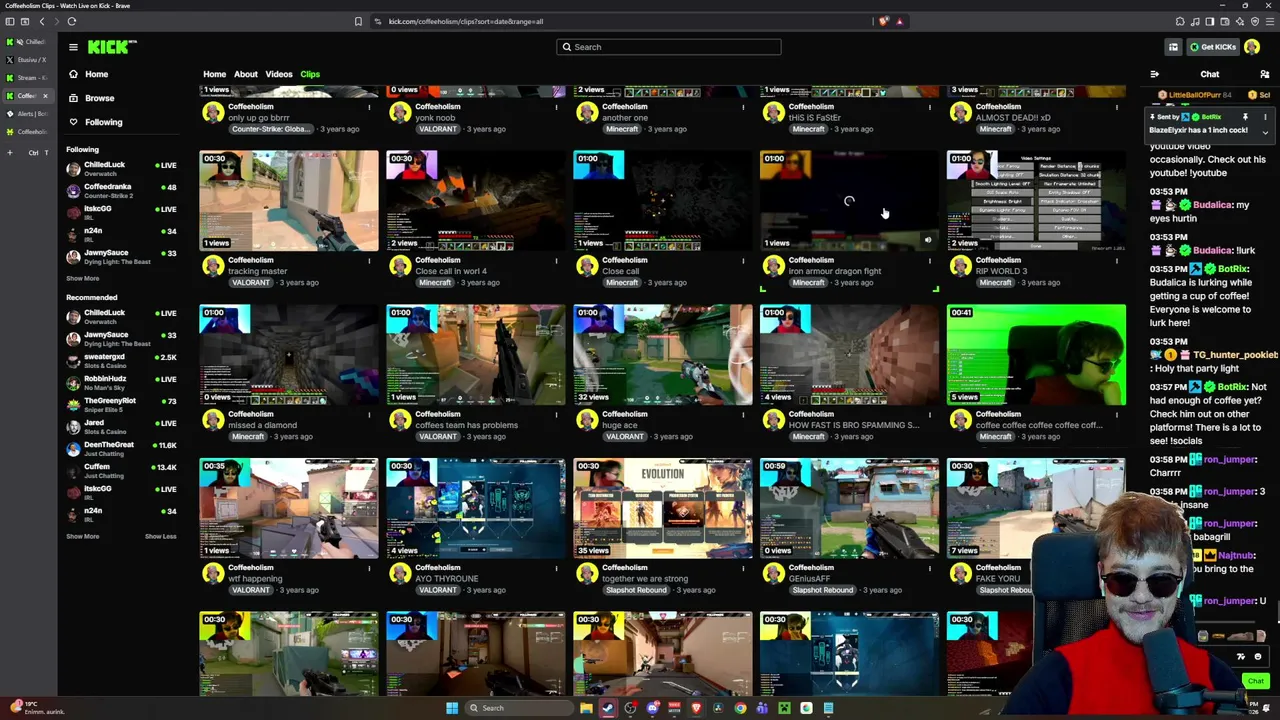
Task: Expand the pinned chat message chevron
Action: [1265, 132]
